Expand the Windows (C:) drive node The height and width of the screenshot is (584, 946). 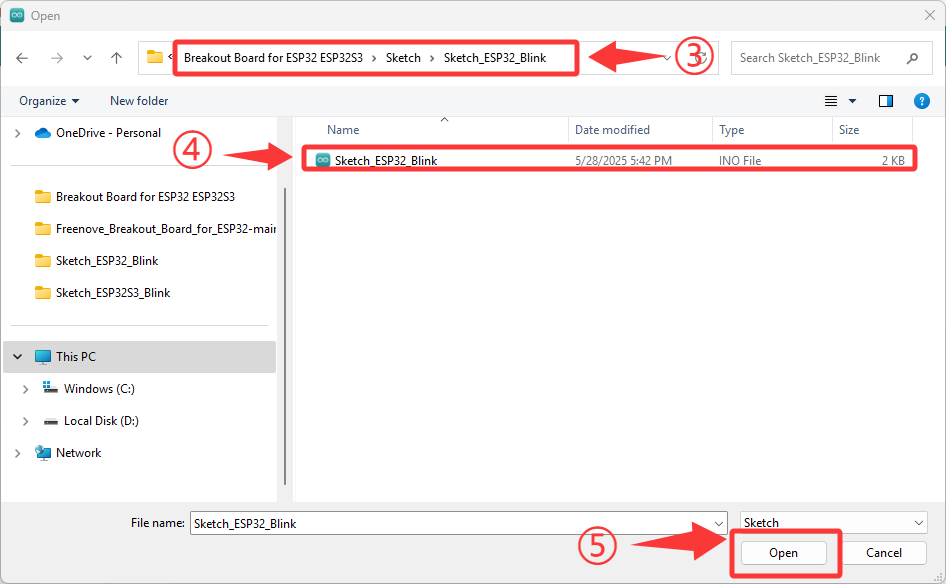click(x=25, y=389)
